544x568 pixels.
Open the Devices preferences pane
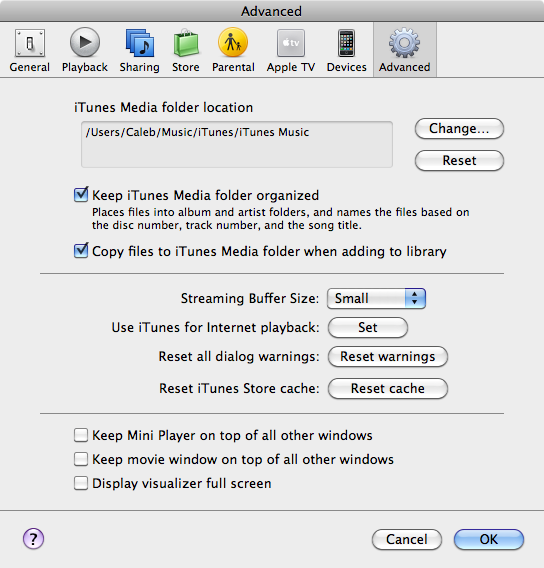347,51
